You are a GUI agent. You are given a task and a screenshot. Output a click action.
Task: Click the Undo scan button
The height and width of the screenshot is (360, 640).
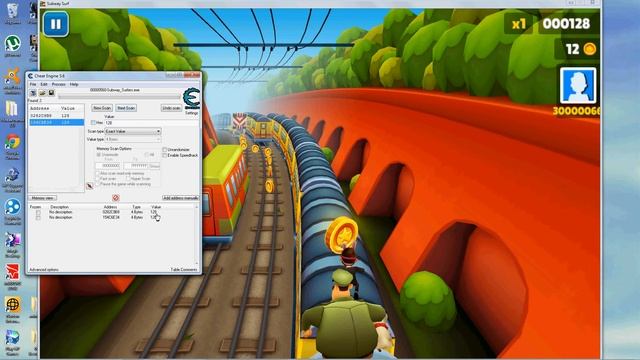[x=171, y=108]
